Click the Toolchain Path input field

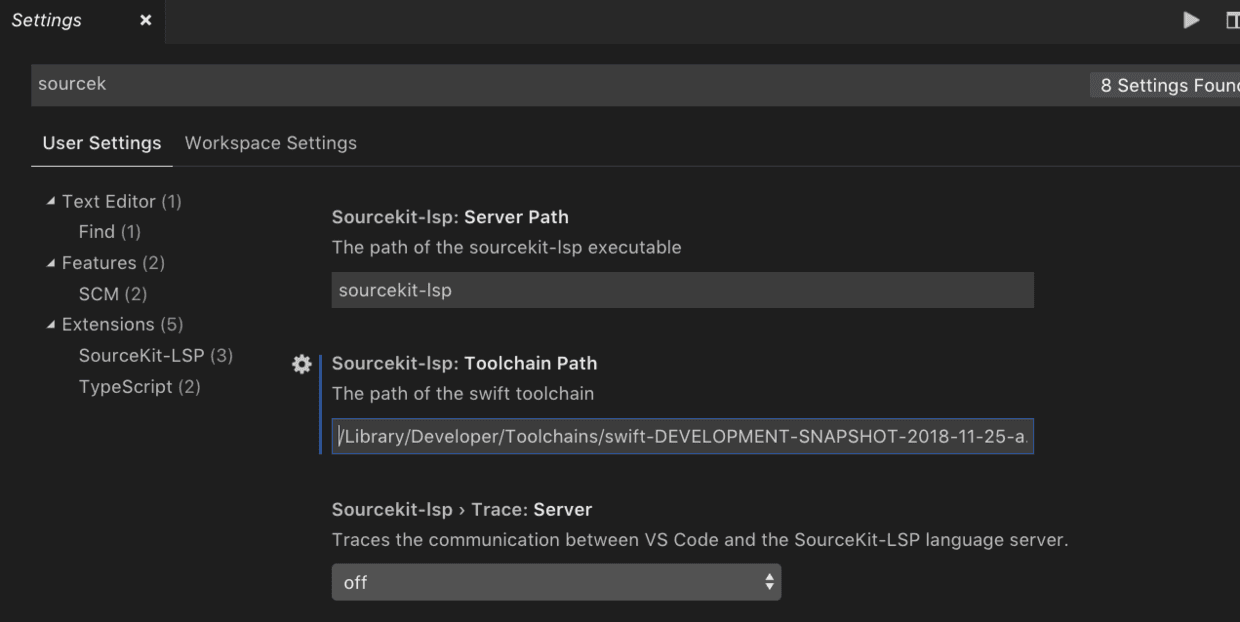[x=682, y=437]
